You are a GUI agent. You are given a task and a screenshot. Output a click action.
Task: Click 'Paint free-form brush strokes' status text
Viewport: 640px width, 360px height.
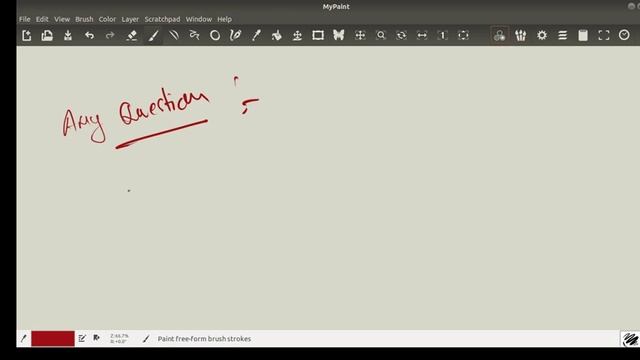pyautogui.click(x=204, y=339)
